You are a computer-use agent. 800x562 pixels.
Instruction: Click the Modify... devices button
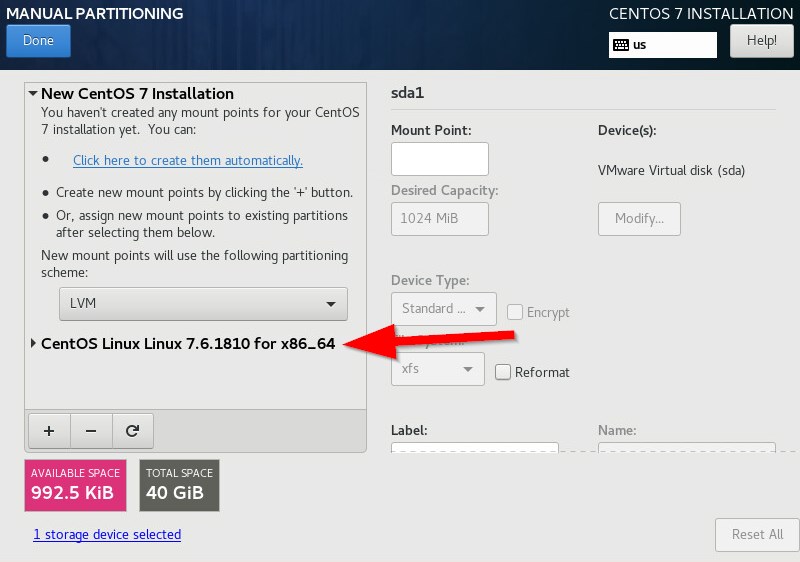pyautogui.click(x=639, y=219)
